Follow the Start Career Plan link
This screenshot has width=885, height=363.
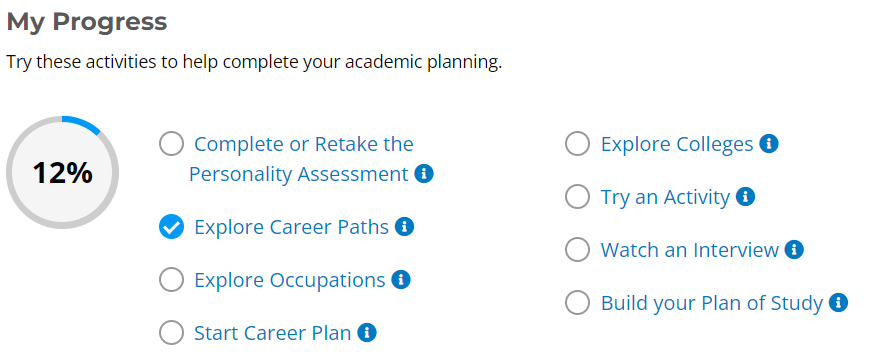pyautogui.click(x=273, y=333)
